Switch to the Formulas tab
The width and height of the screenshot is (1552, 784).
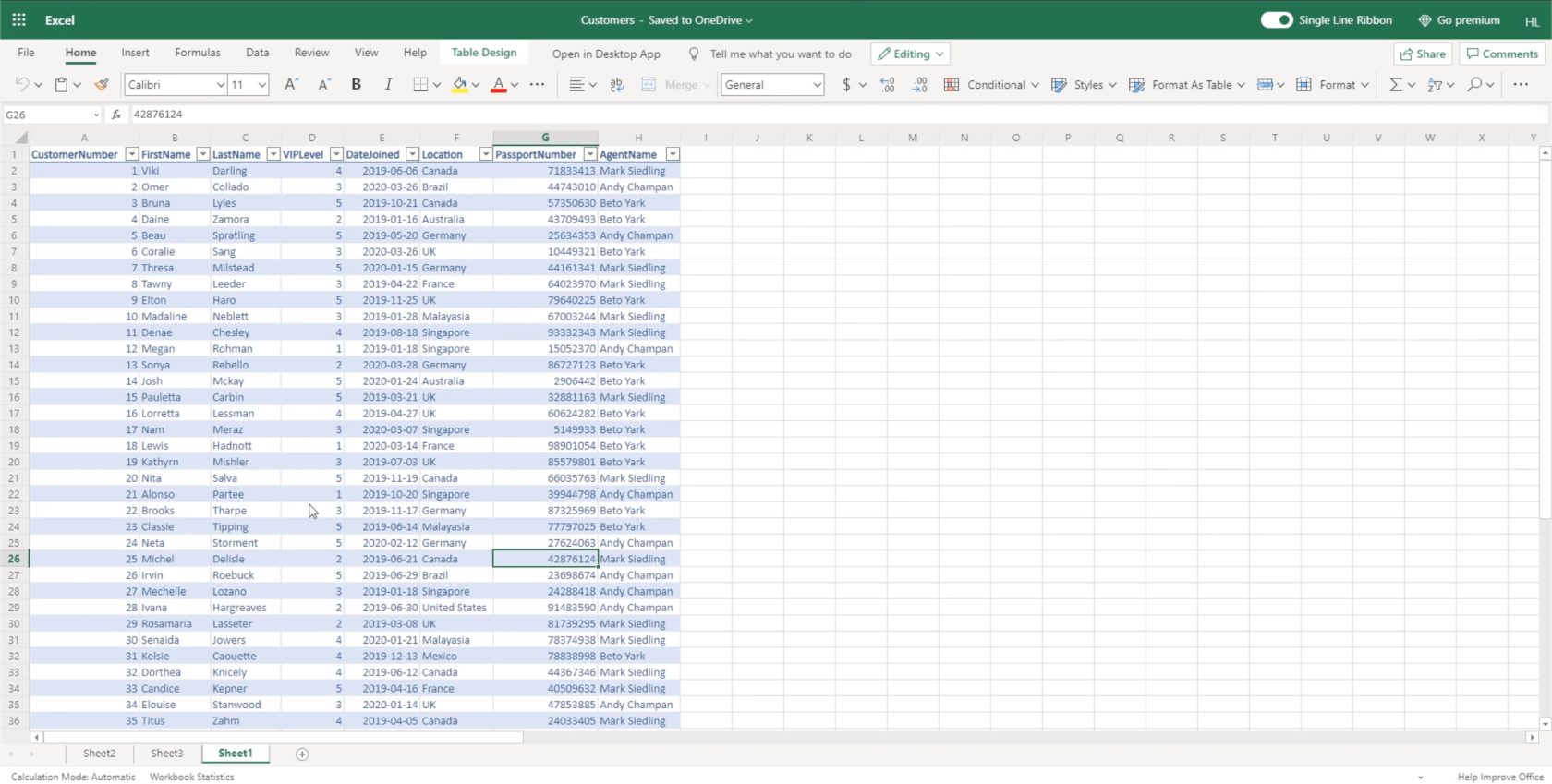(x=198, y=53)
